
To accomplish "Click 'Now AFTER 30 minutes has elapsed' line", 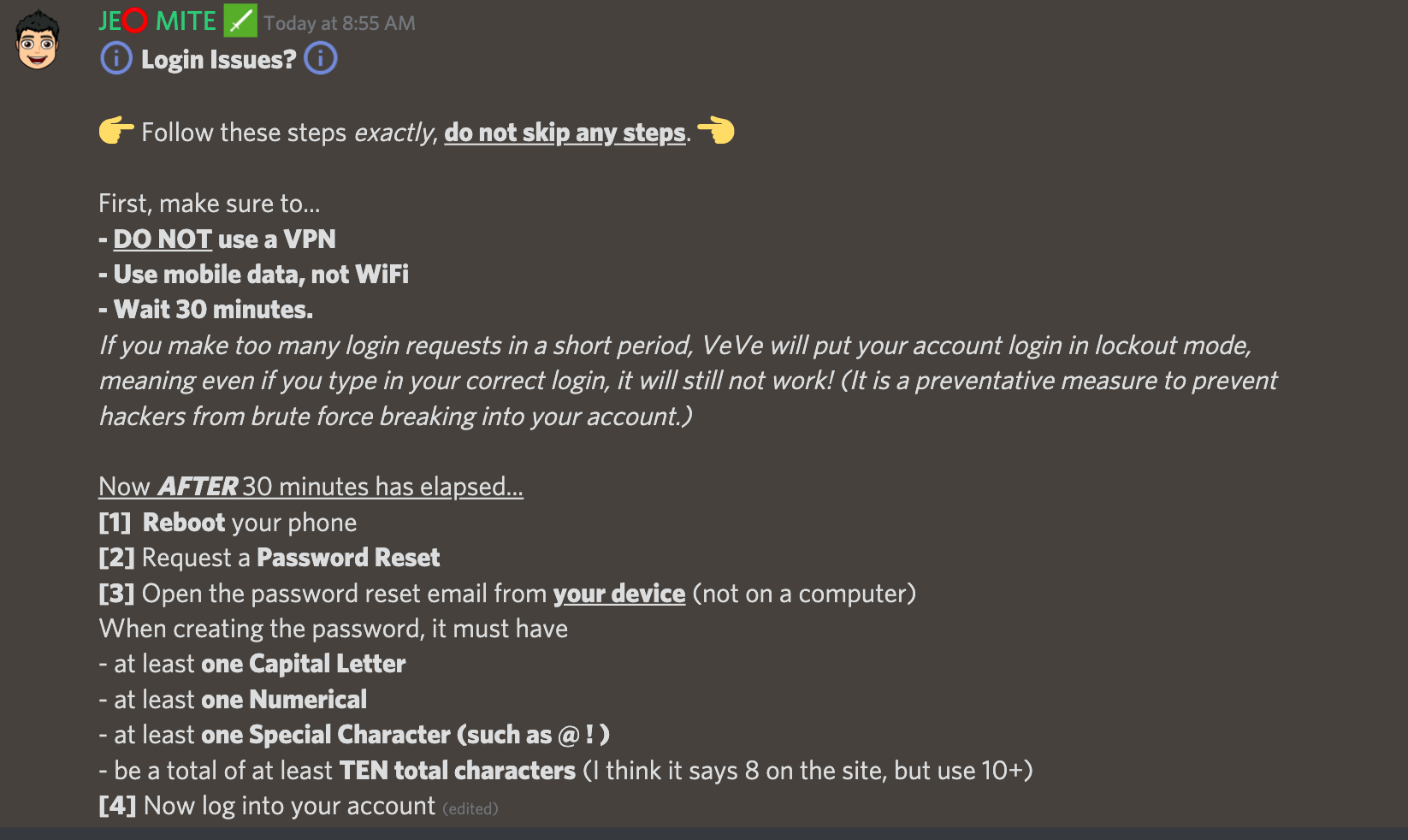I will (311, 487).
